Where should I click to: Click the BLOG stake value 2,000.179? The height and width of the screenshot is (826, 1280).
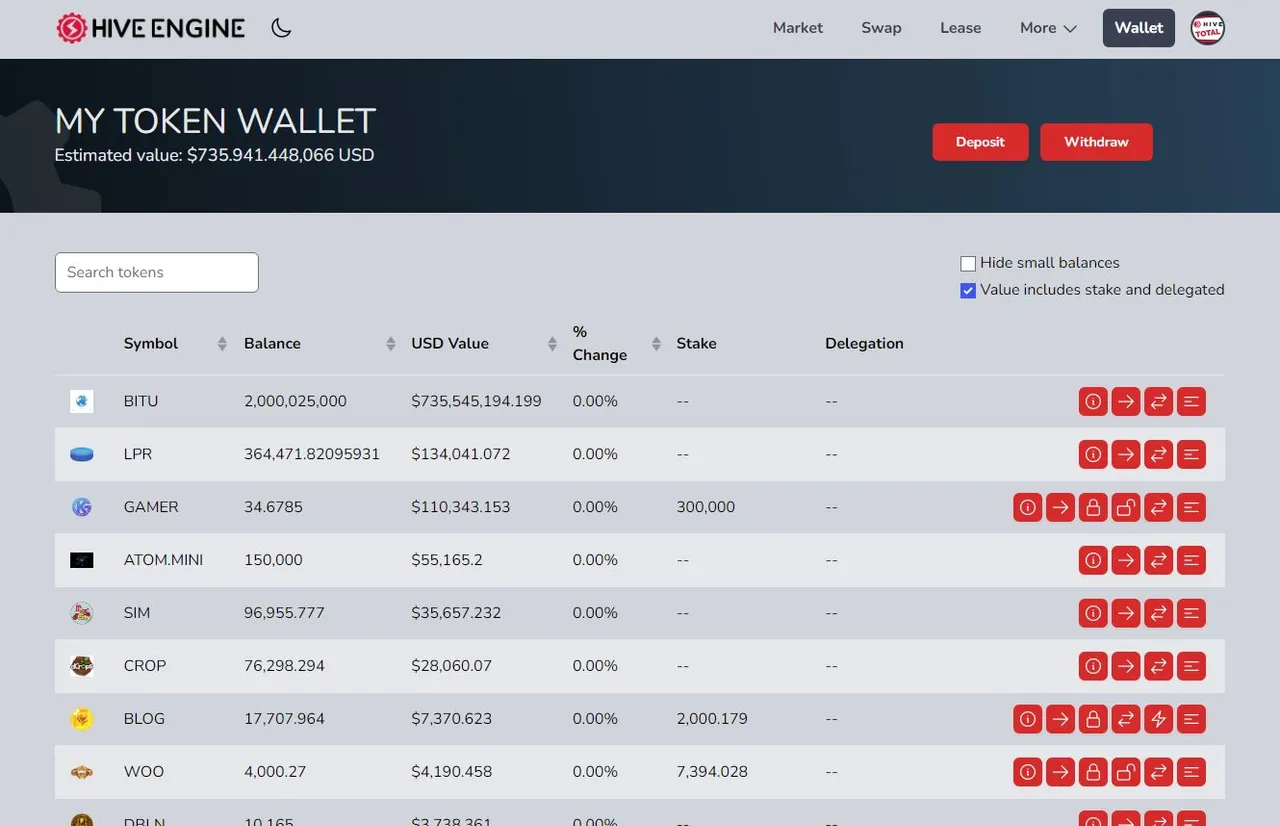pos(712,719)
